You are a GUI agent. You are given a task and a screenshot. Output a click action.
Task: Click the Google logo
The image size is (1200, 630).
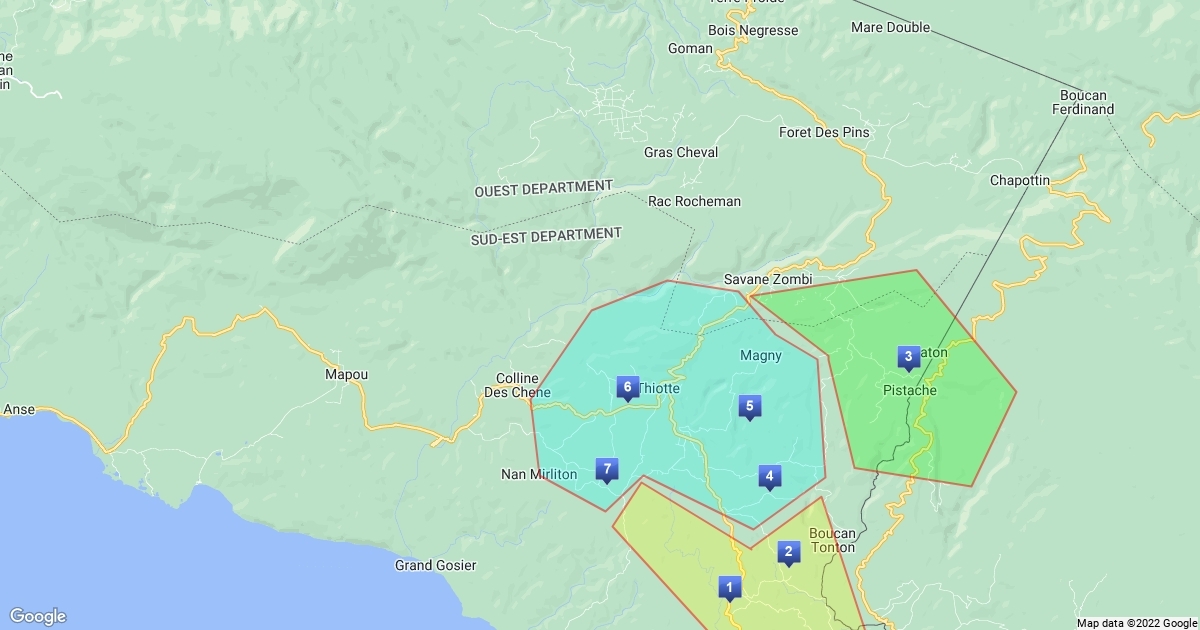(x=38, y=616)
